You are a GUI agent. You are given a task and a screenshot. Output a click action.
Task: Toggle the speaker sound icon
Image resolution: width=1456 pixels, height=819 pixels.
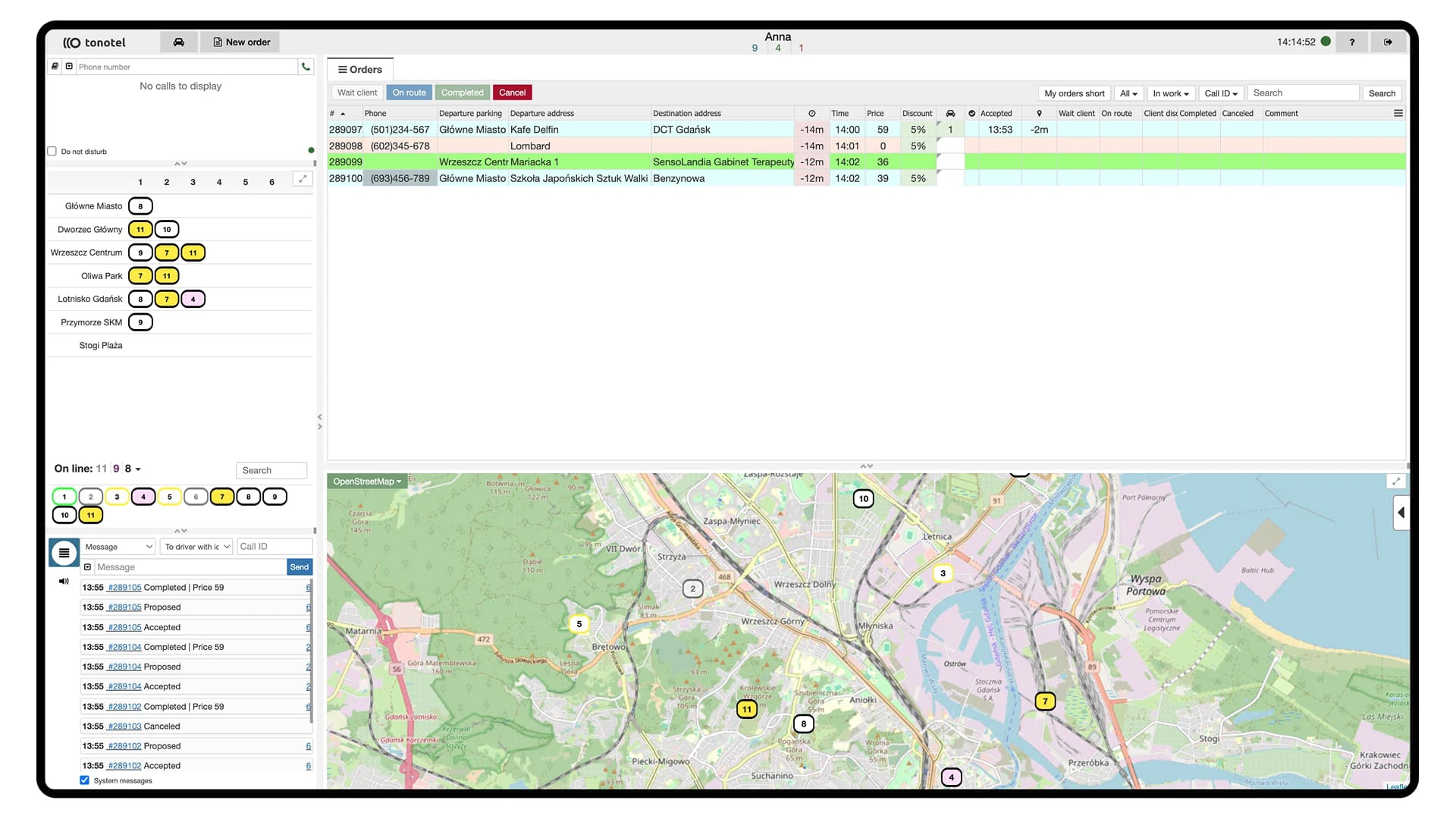click(64, 582)
